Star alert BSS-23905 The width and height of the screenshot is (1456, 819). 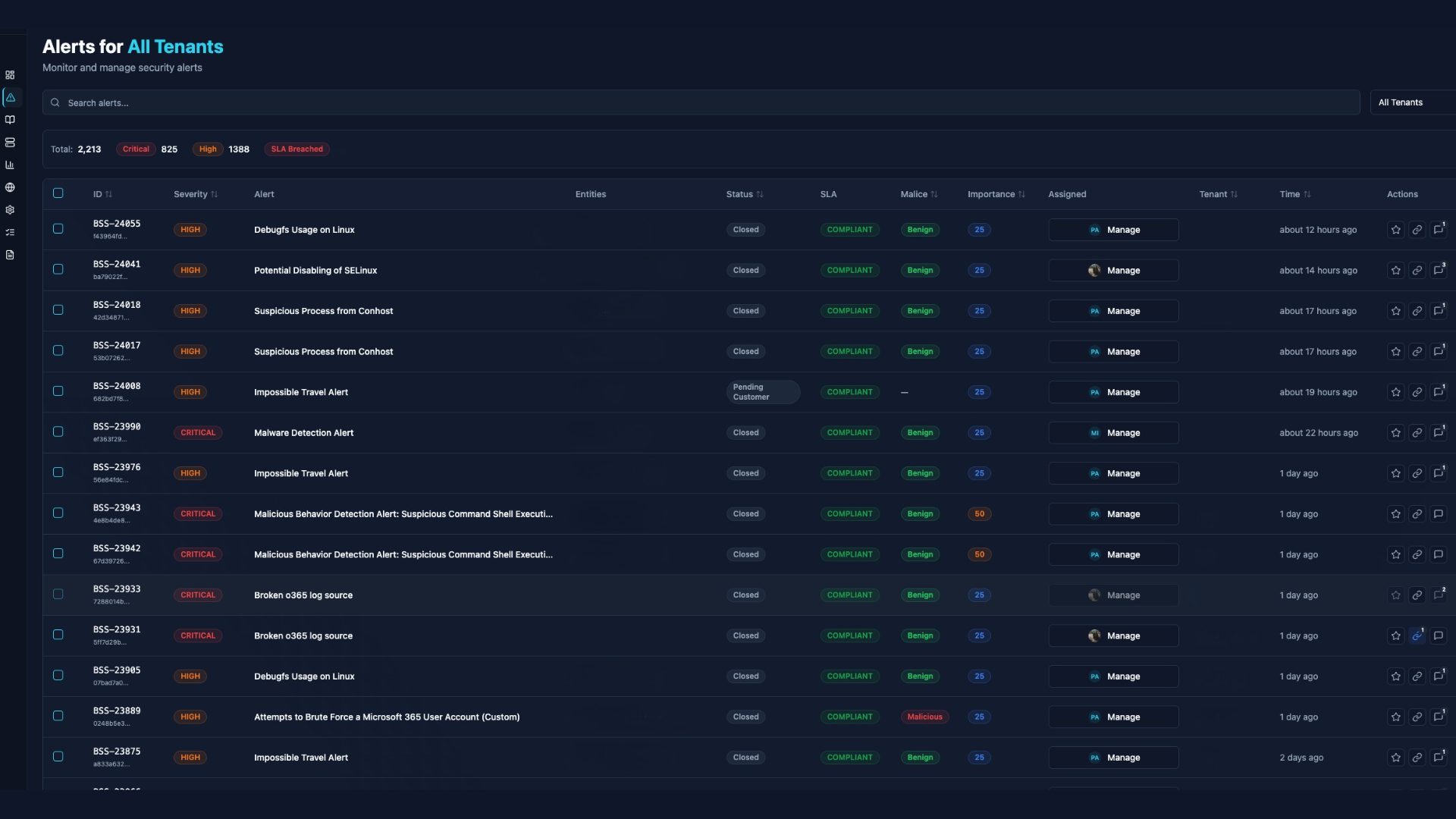point(1395,676)
